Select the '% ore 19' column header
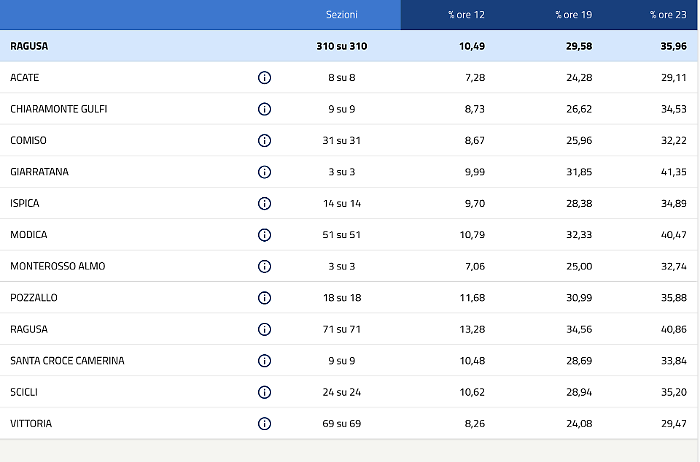 (573, 15)
